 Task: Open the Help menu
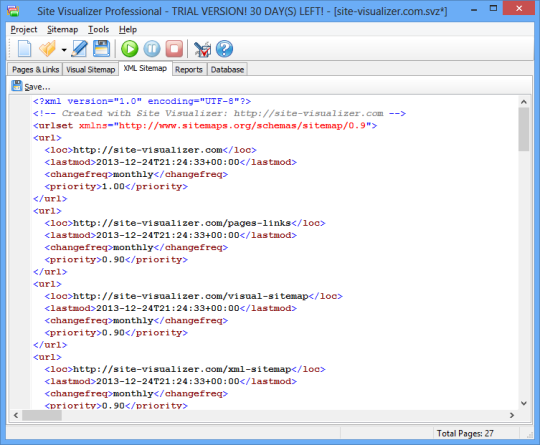pyautogui.click(x=128, y=30)
